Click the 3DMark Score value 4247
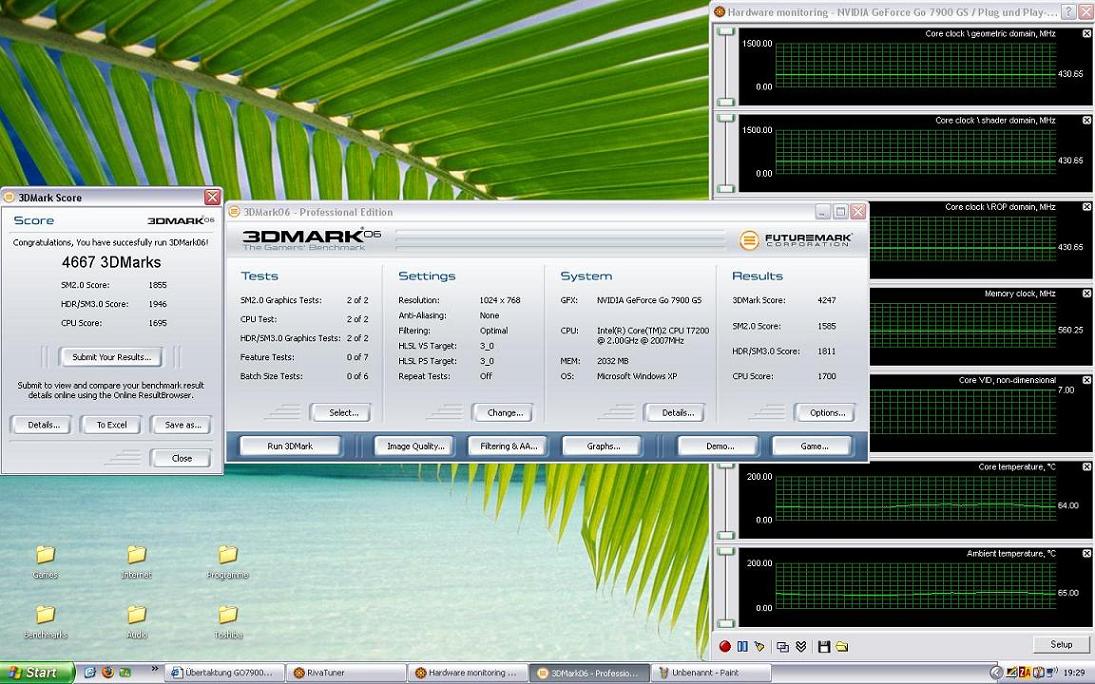Viewport: 1095px width, 684px height. tap(826, 300)
